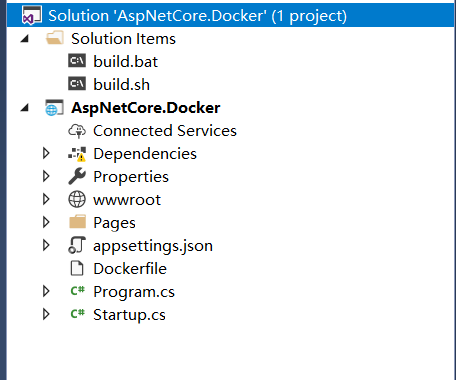This screenshot has width=456, height=380.
Task: Expand the Startup.cs node
Action: [46, 314]
